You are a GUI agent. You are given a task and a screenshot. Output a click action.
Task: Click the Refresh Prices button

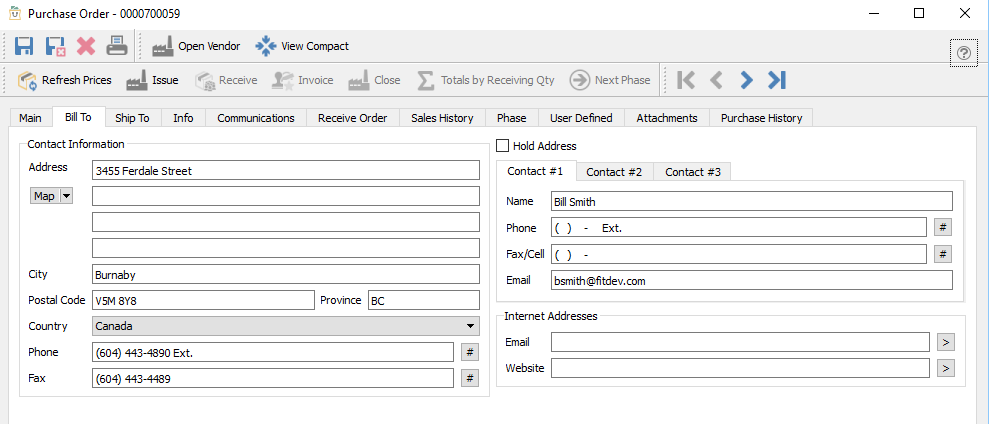pos(64,80)
